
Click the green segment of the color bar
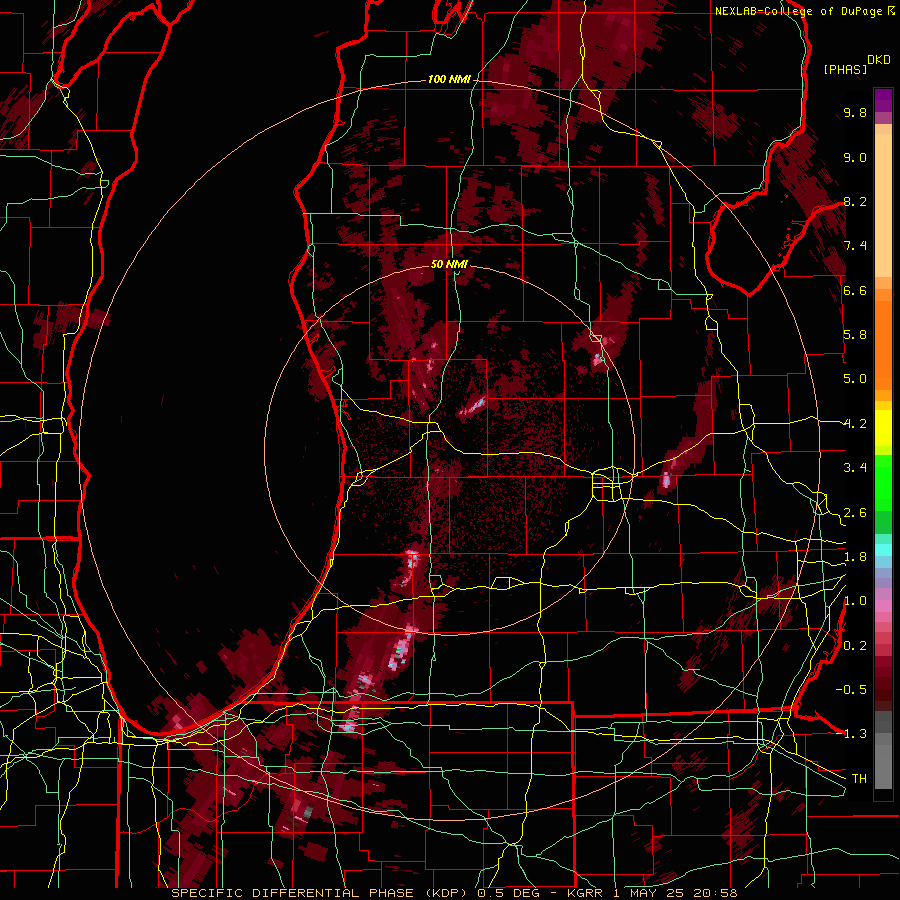pyautogui.click(x=883, y=484)
